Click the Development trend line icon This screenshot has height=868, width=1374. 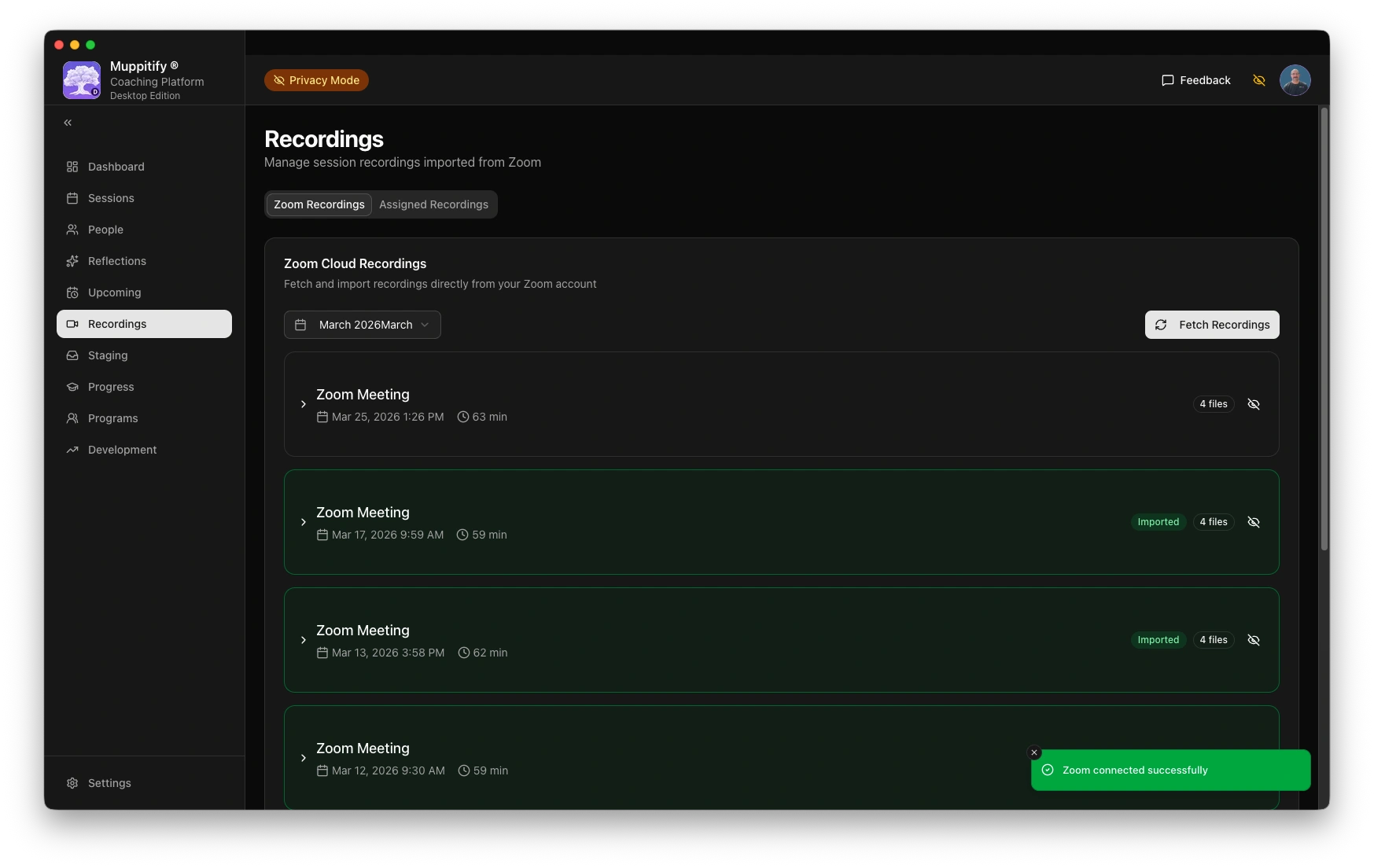(x=72, y=450)
